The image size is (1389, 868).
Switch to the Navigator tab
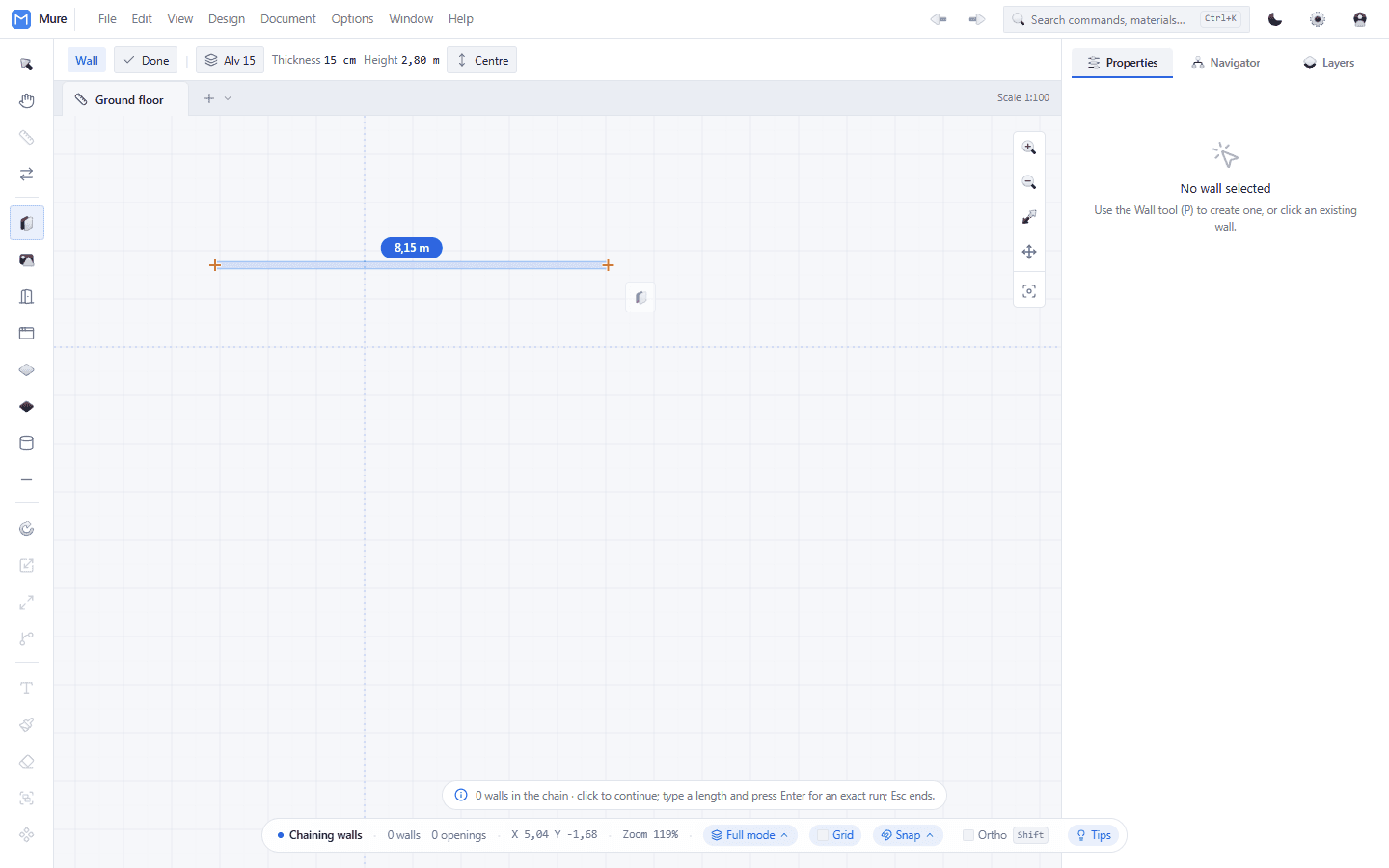click(x=1226, y=63)
